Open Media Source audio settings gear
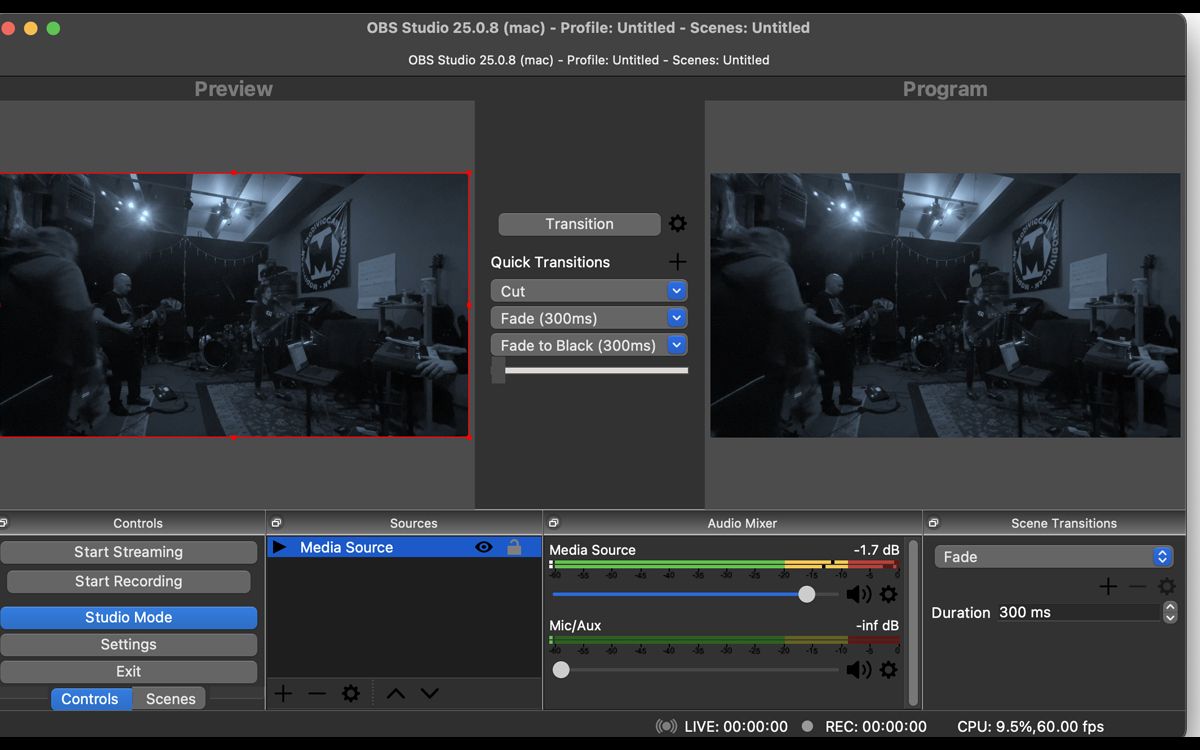This screenshot has height=750, width=1200. tap(888, 594)
